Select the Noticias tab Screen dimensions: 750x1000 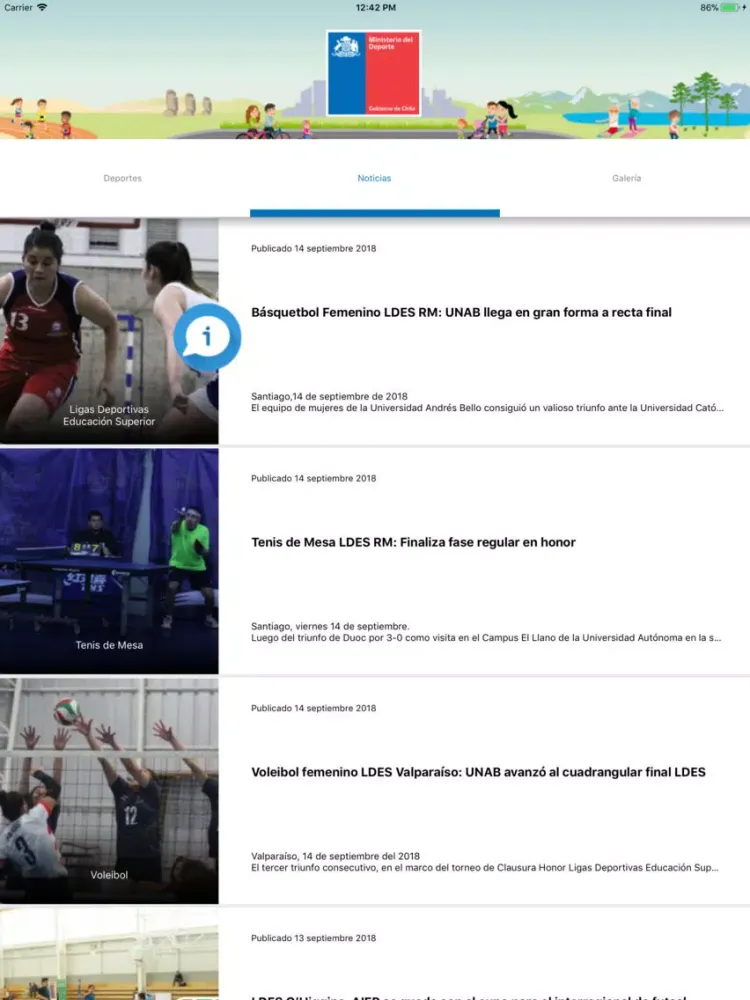click(374, 178)
